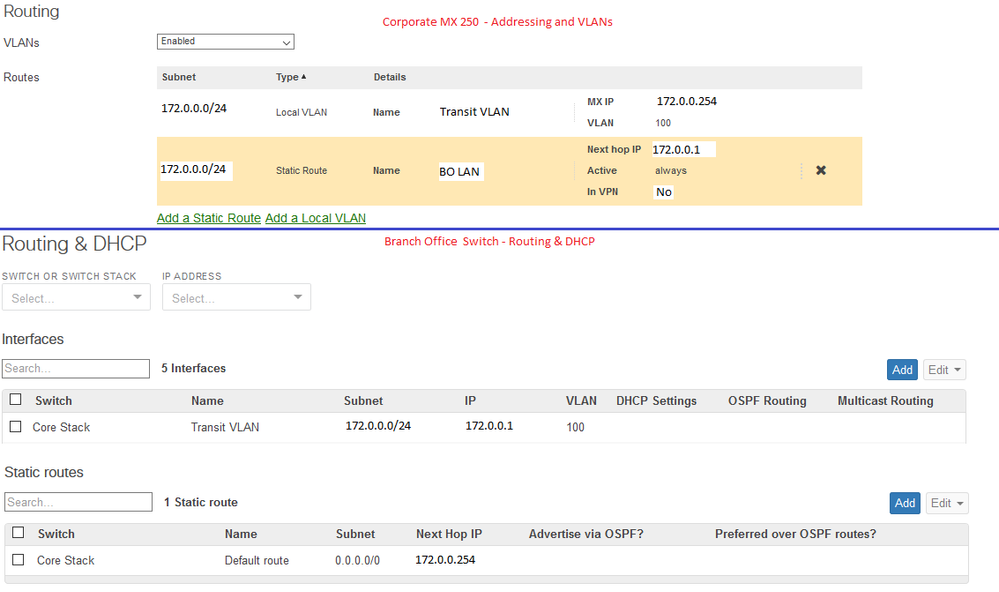This screenshot has width=999, height=592.
Task: Click the 0.0.0.0/0 subnet cell
Action: tap(357, 561)
